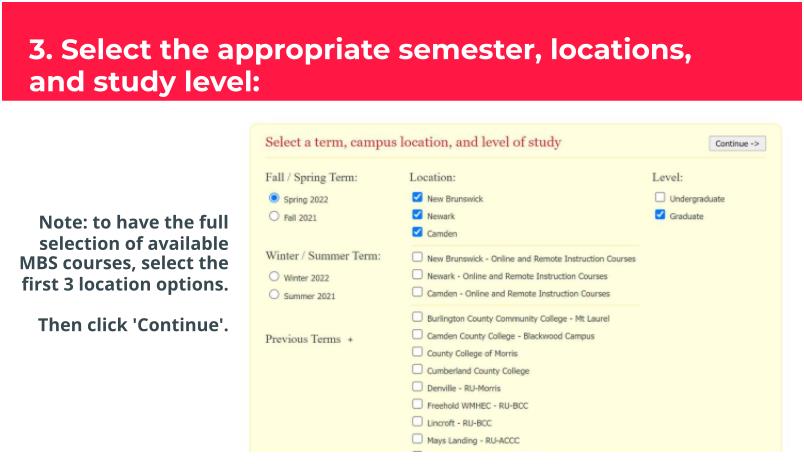Uncheck the Newark location checkbox
The height and width of the screenshot is (464, 804).
click(x=417, y=215)
